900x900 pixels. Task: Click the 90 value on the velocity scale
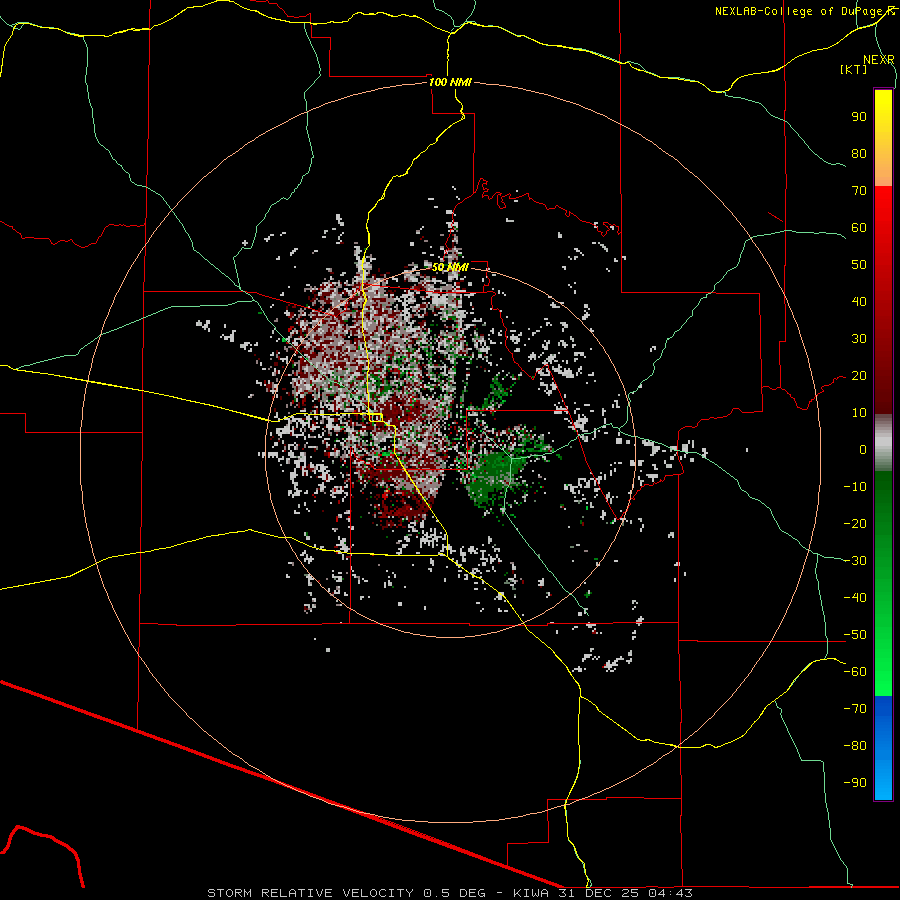click(859, 117)
